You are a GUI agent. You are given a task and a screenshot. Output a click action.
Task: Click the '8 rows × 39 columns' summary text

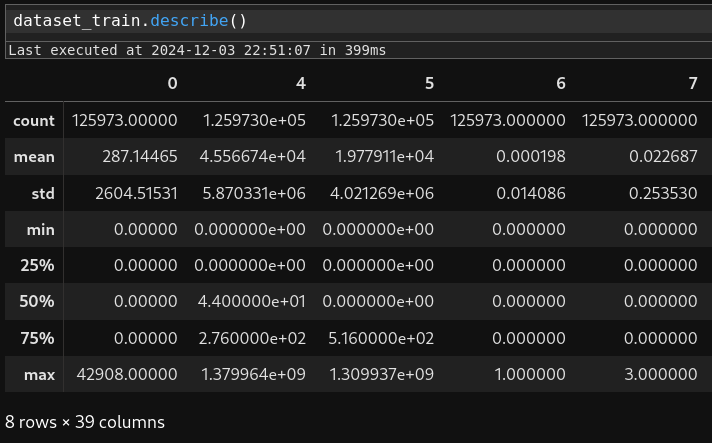click(85, 422)
